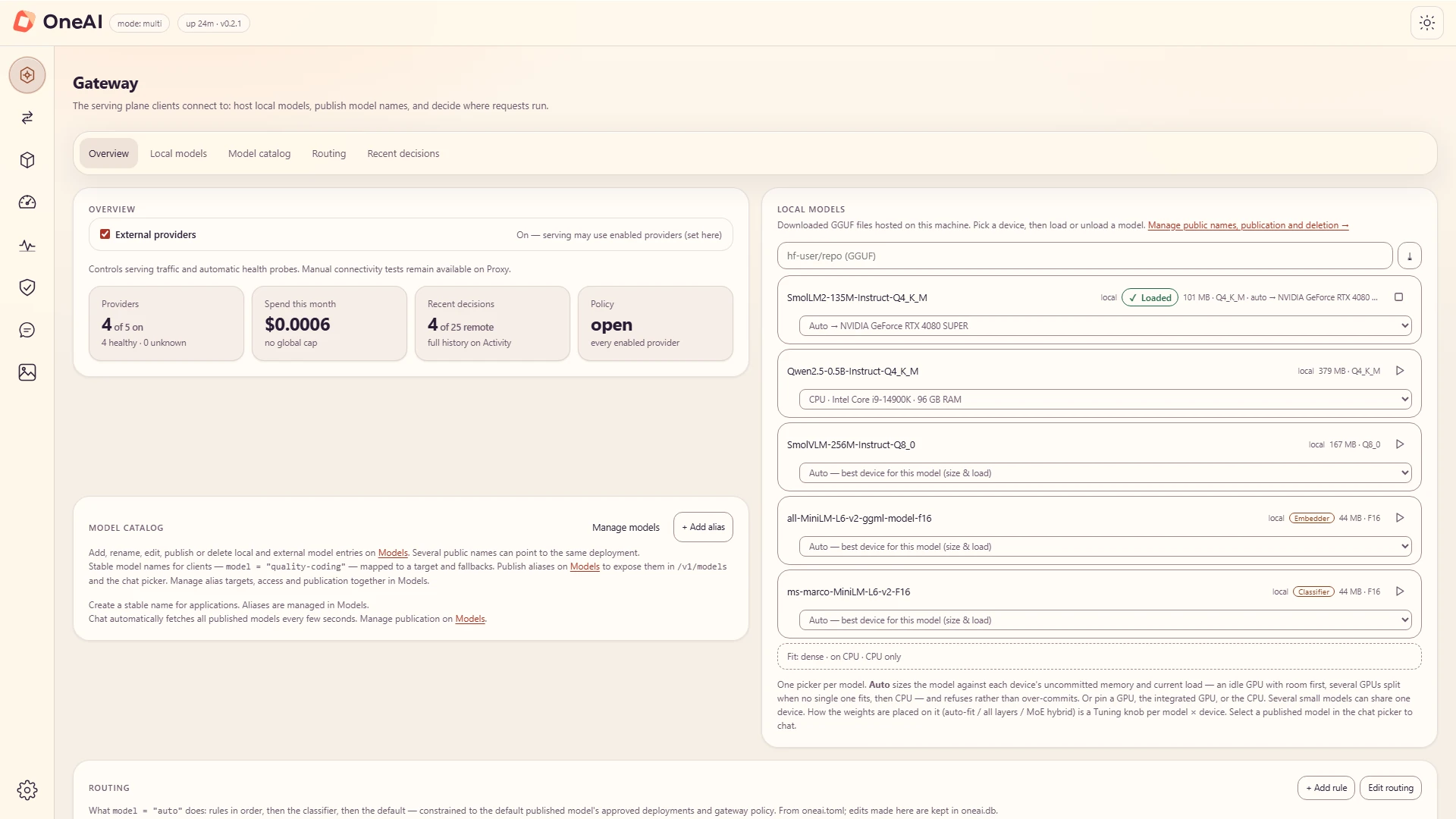This screenshot has width=1456, height=819.
Task: Click the OneAI logo icon
Action: (24, 21)
